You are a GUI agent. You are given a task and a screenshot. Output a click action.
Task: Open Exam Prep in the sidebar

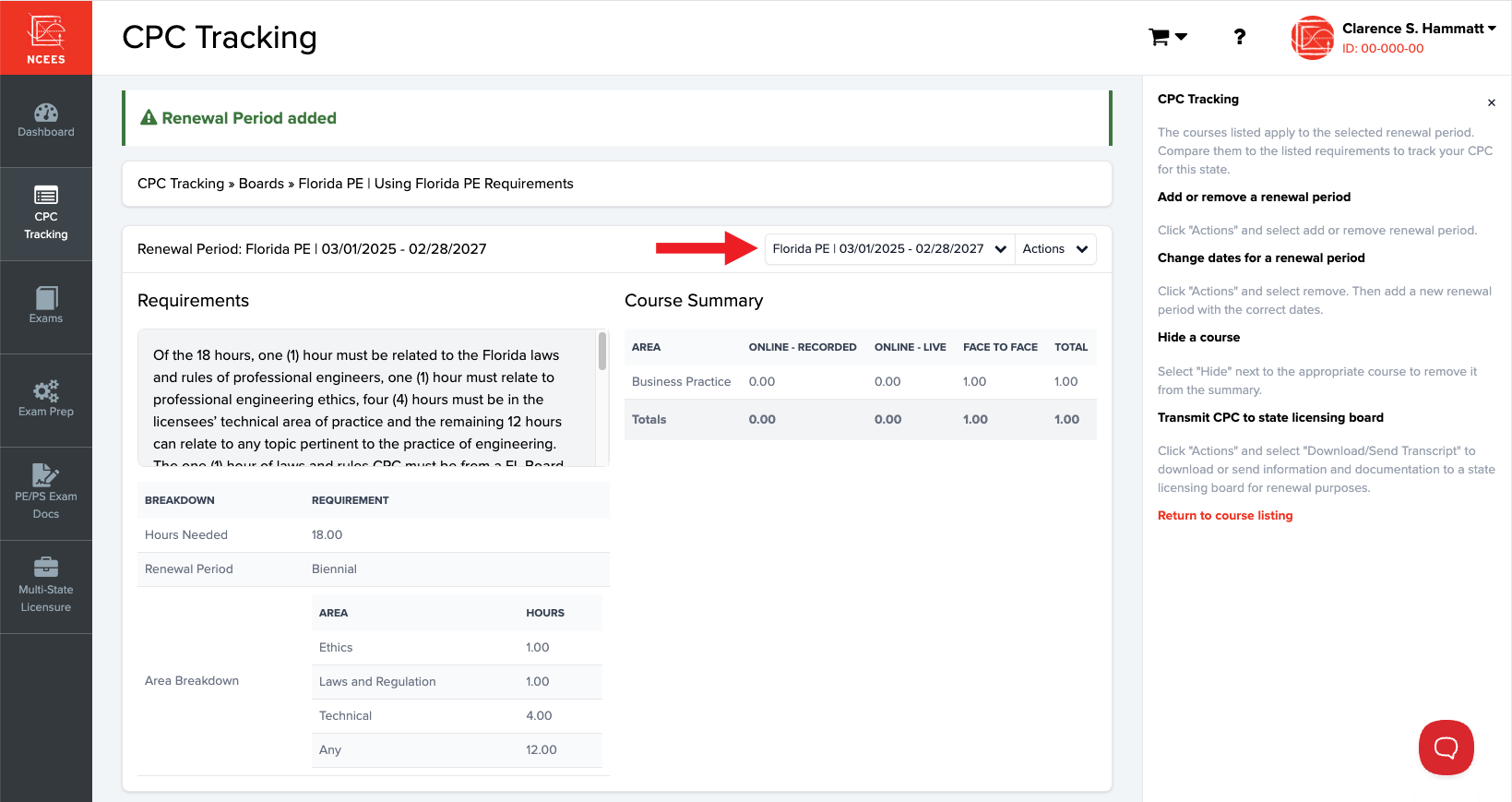(46, 401)
